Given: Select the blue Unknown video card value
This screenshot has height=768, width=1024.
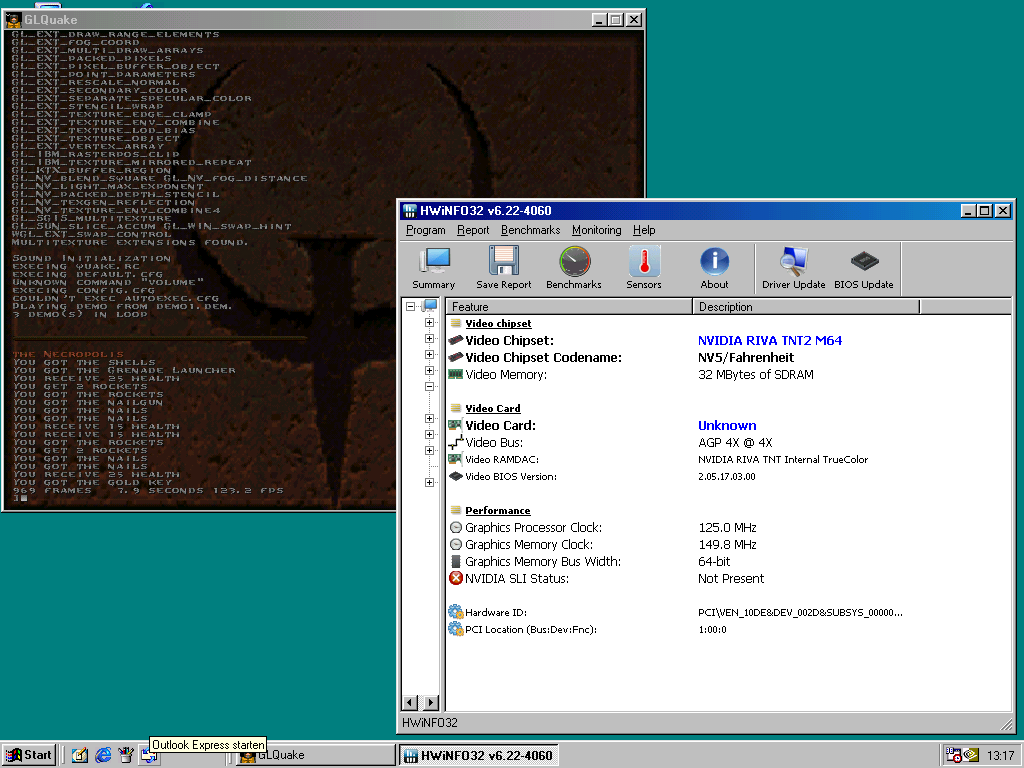Looking at the screenshot, I should pyautogui.click(x=727, y=425).
